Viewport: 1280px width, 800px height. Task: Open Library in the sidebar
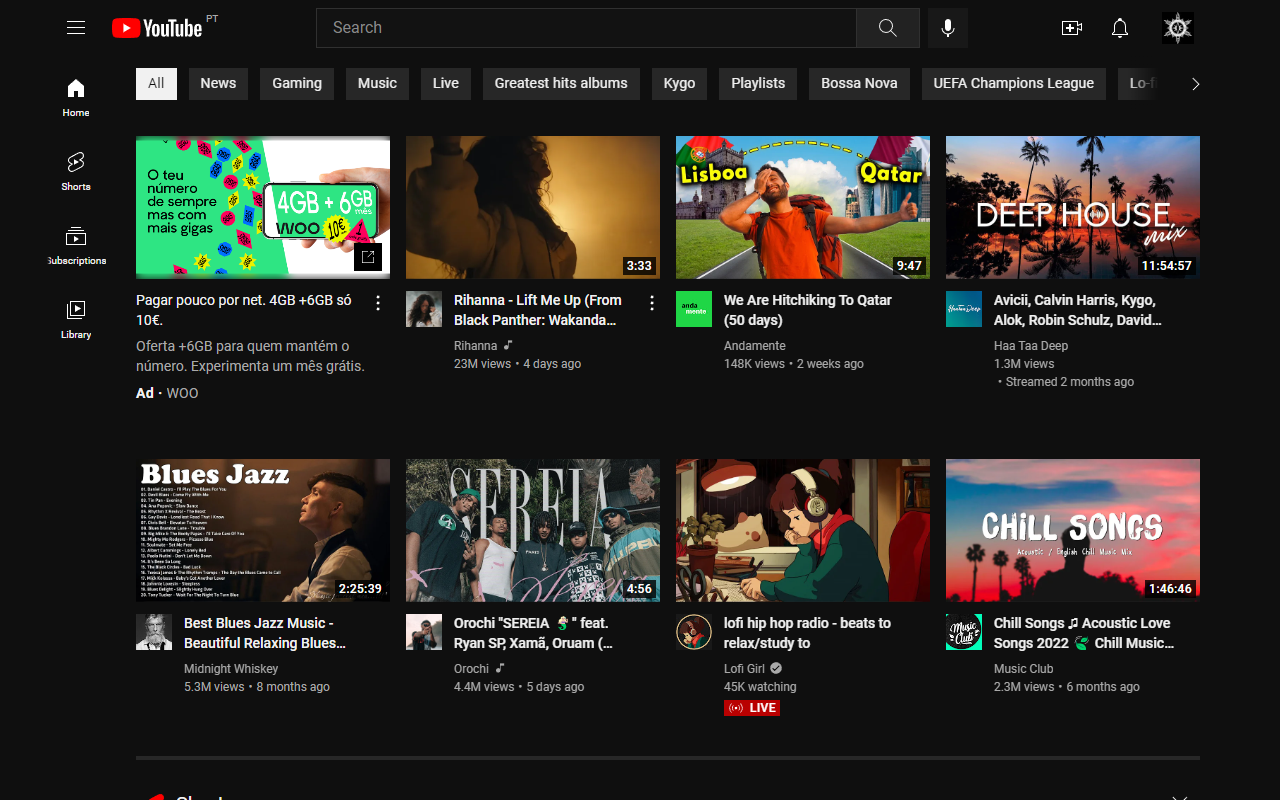pos(76,318)
